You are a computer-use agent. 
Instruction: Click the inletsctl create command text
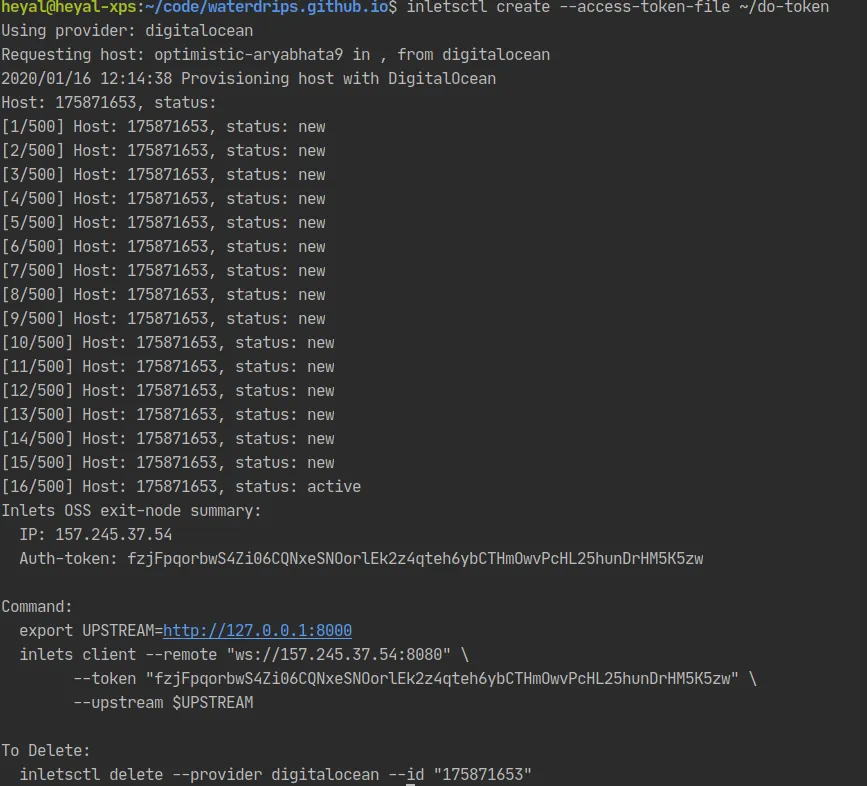click(618, 7)
